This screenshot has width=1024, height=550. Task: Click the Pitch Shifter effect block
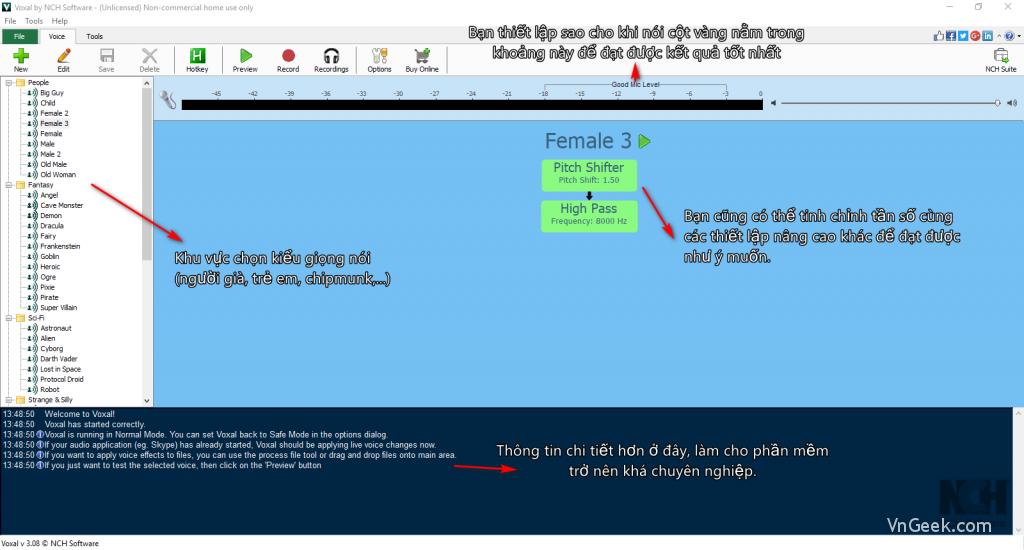589,174
